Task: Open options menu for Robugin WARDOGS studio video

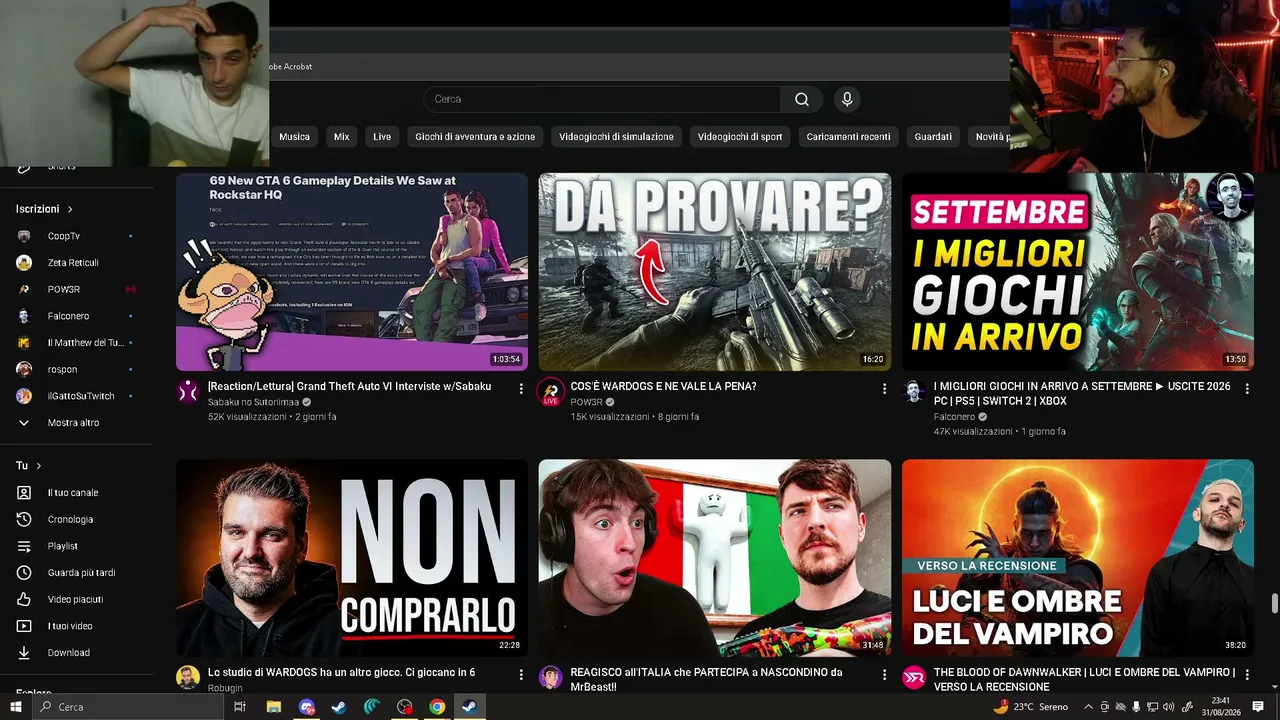Action: [521, 674]
